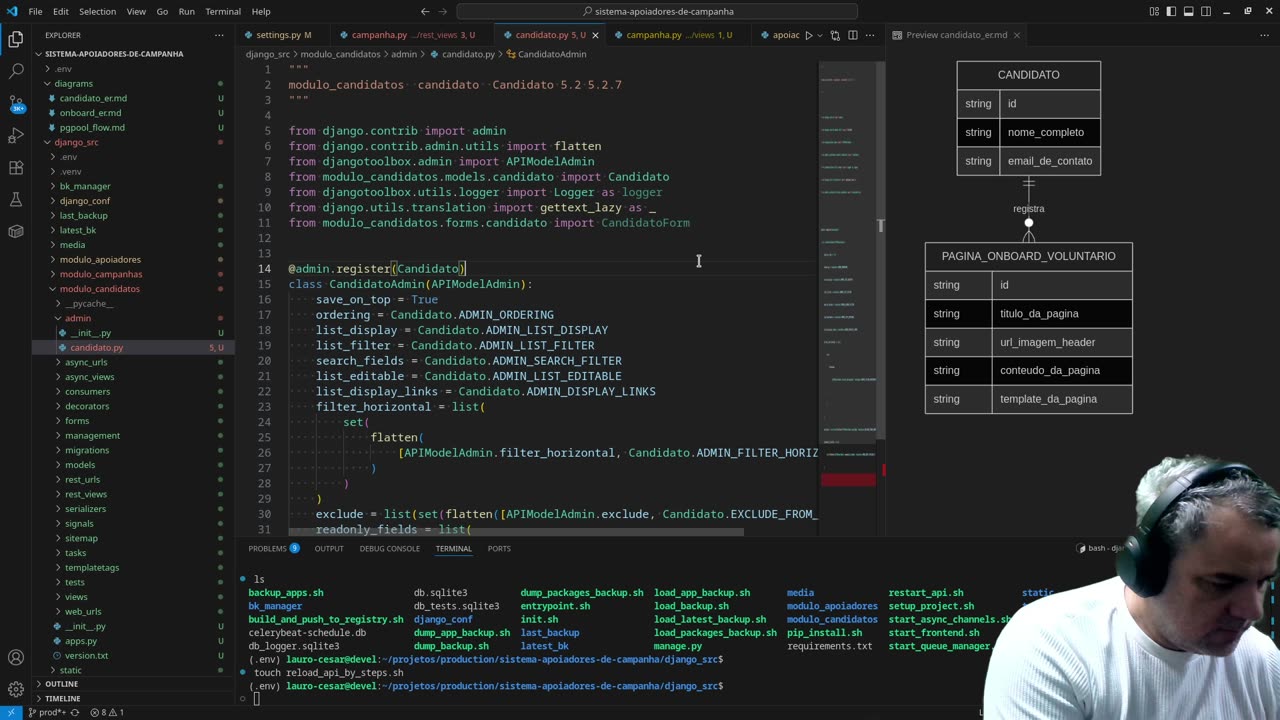Switch to the PROBLEMS panel tab

tap(267, 549)
